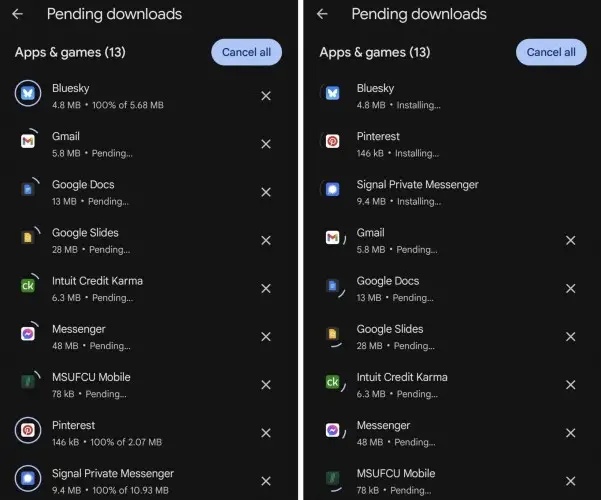This screenshot has width=601, height=500.
Task: Cancel MSUFCU Mobile download in left screenshot
Action: [266, 385]
